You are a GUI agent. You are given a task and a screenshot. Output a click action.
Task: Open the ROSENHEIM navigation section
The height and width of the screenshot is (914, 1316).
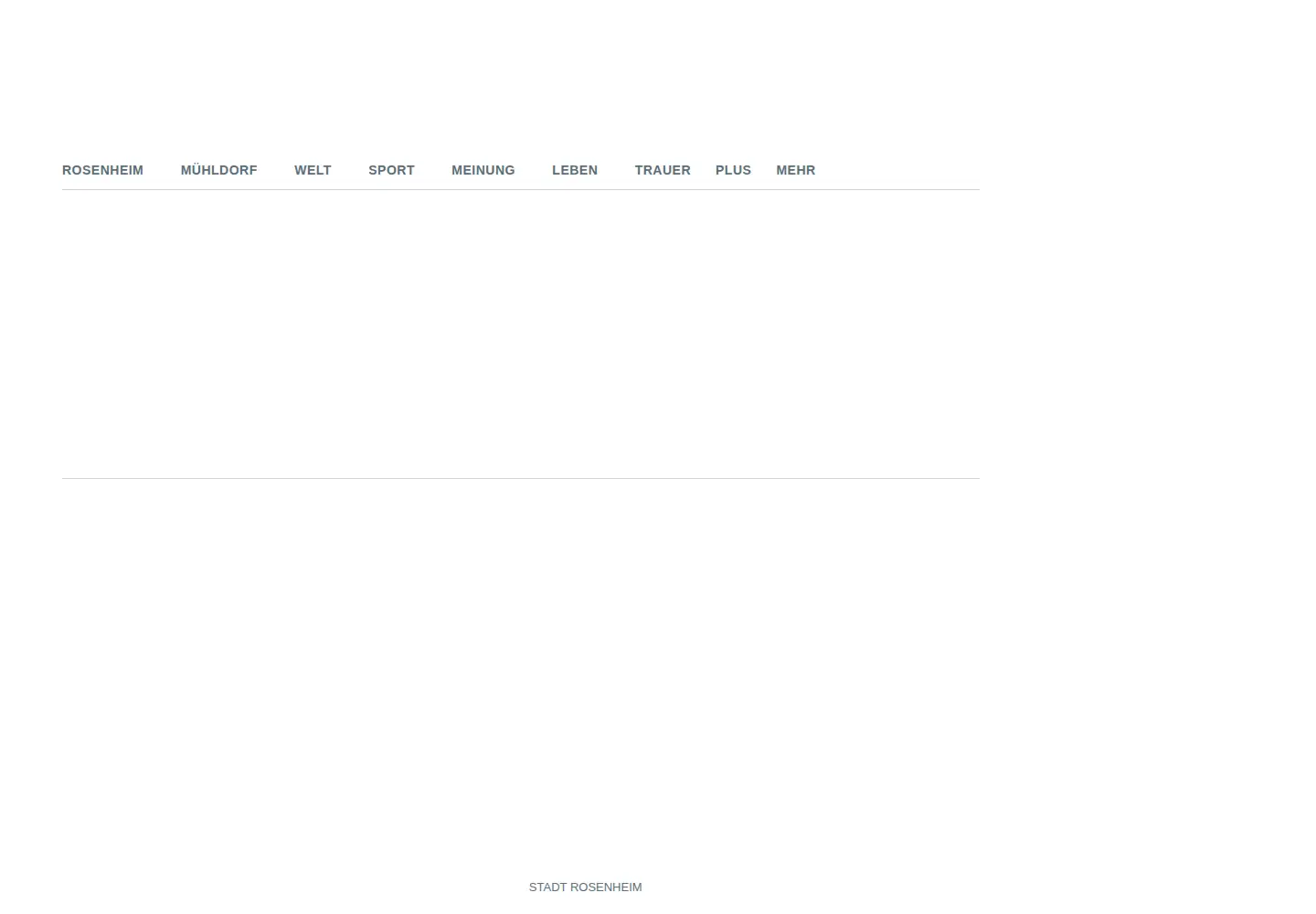coord(102,170)
